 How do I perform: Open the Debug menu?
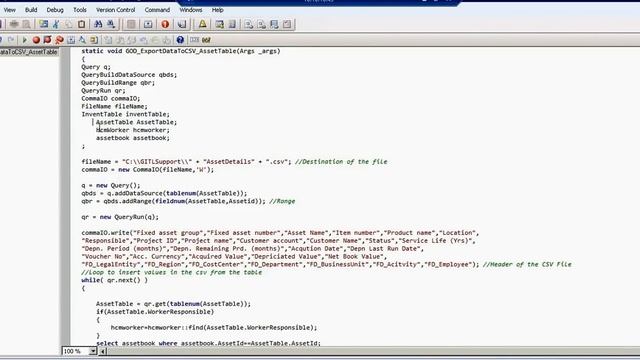pyautogui.click(x=55, y=10)
